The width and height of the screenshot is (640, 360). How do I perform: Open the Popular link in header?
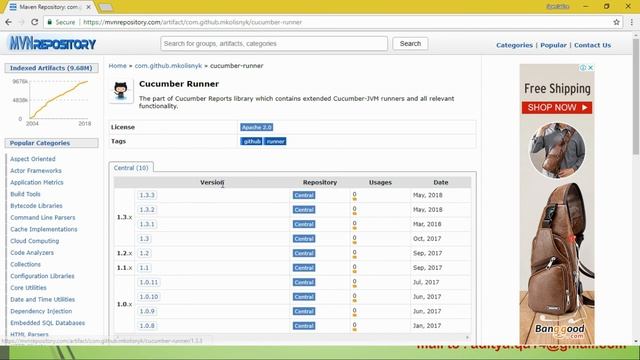pos(553,45)
